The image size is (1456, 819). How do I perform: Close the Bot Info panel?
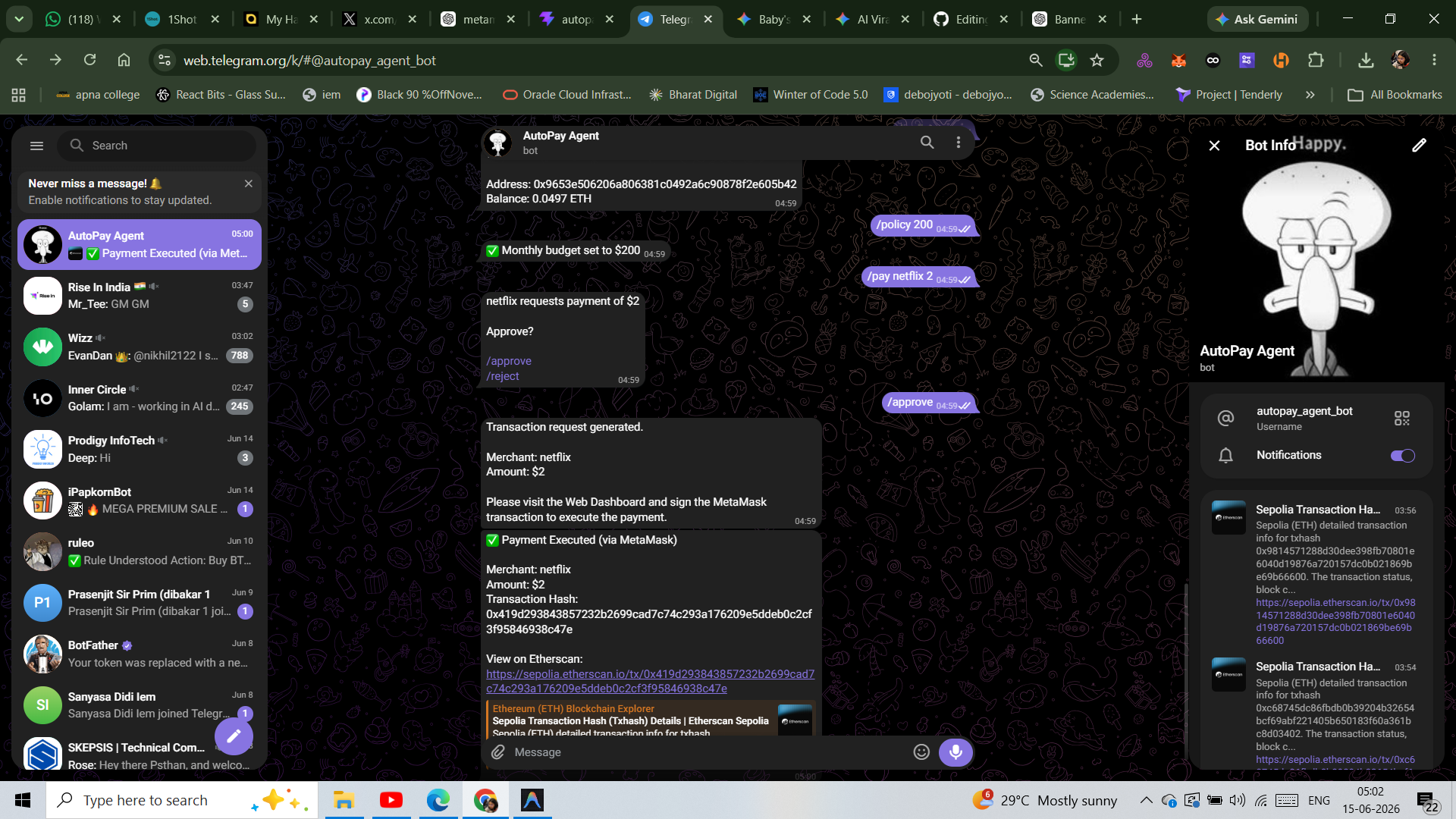[x=1214, y=146]
